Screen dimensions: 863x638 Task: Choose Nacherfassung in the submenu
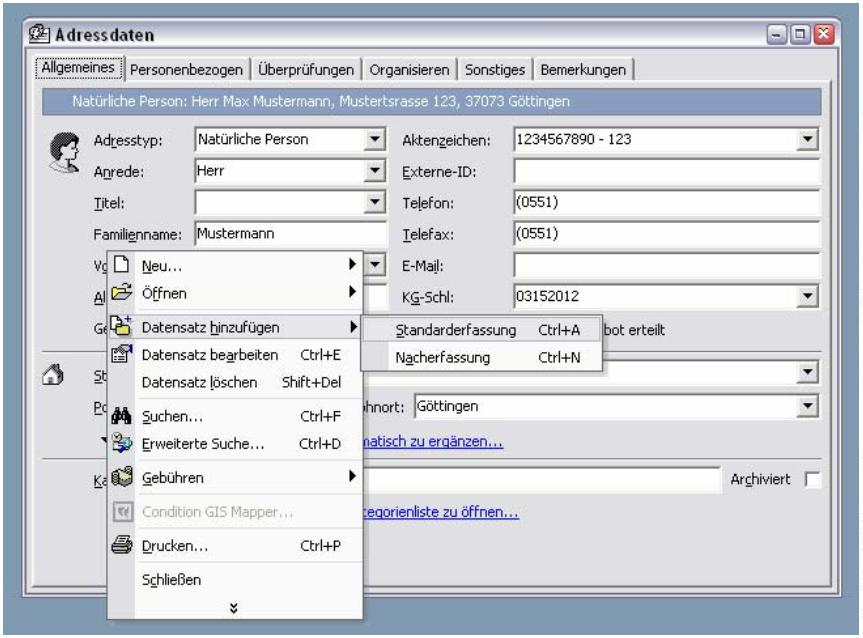pos(443,357)
